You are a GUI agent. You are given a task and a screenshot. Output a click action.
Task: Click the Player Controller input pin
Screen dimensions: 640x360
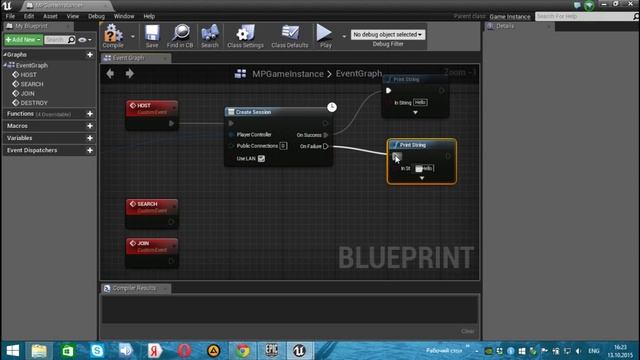coord(231,134)
